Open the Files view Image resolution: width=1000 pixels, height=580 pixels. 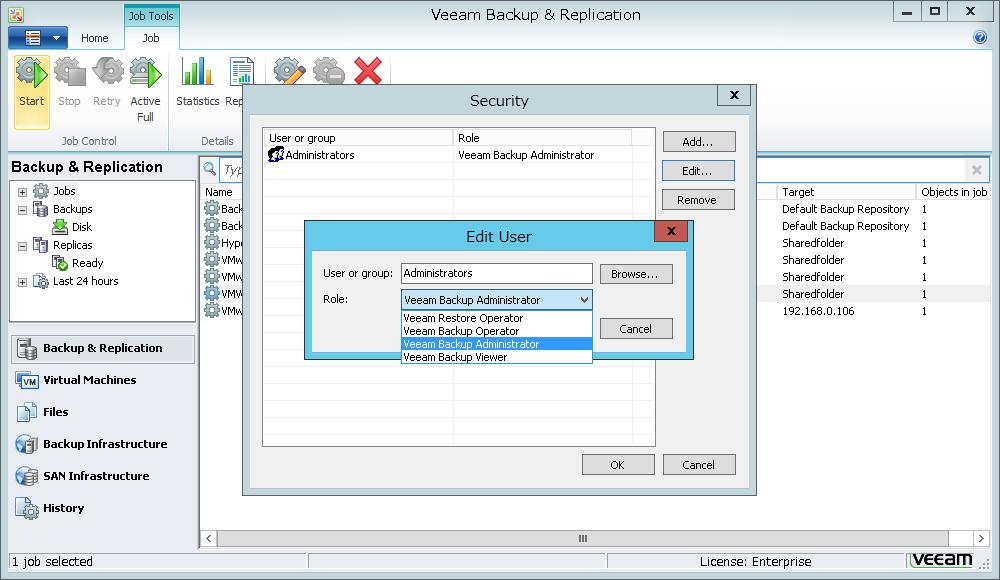tap(103, 412)
